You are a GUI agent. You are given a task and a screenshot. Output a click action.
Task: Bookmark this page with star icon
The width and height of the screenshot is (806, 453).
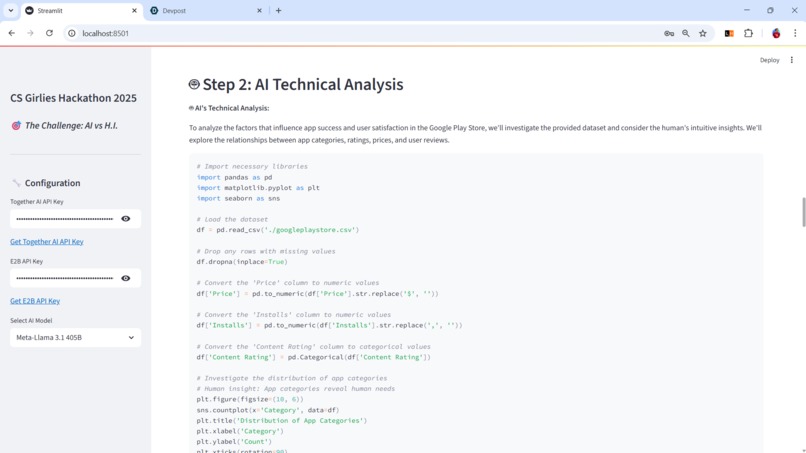tap(703, 33)
